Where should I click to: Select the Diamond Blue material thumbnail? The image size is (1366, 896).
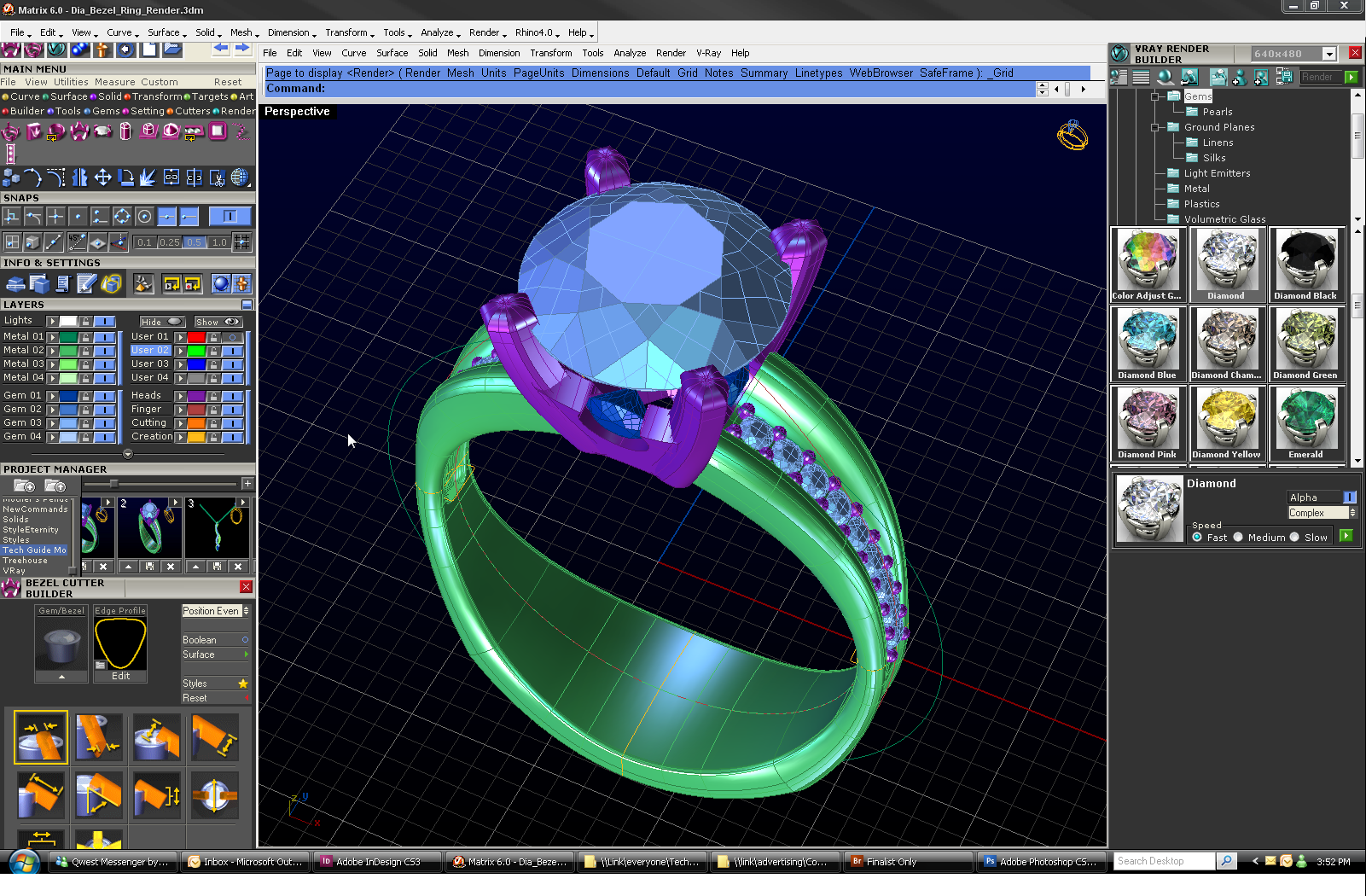pos(1148,343)
